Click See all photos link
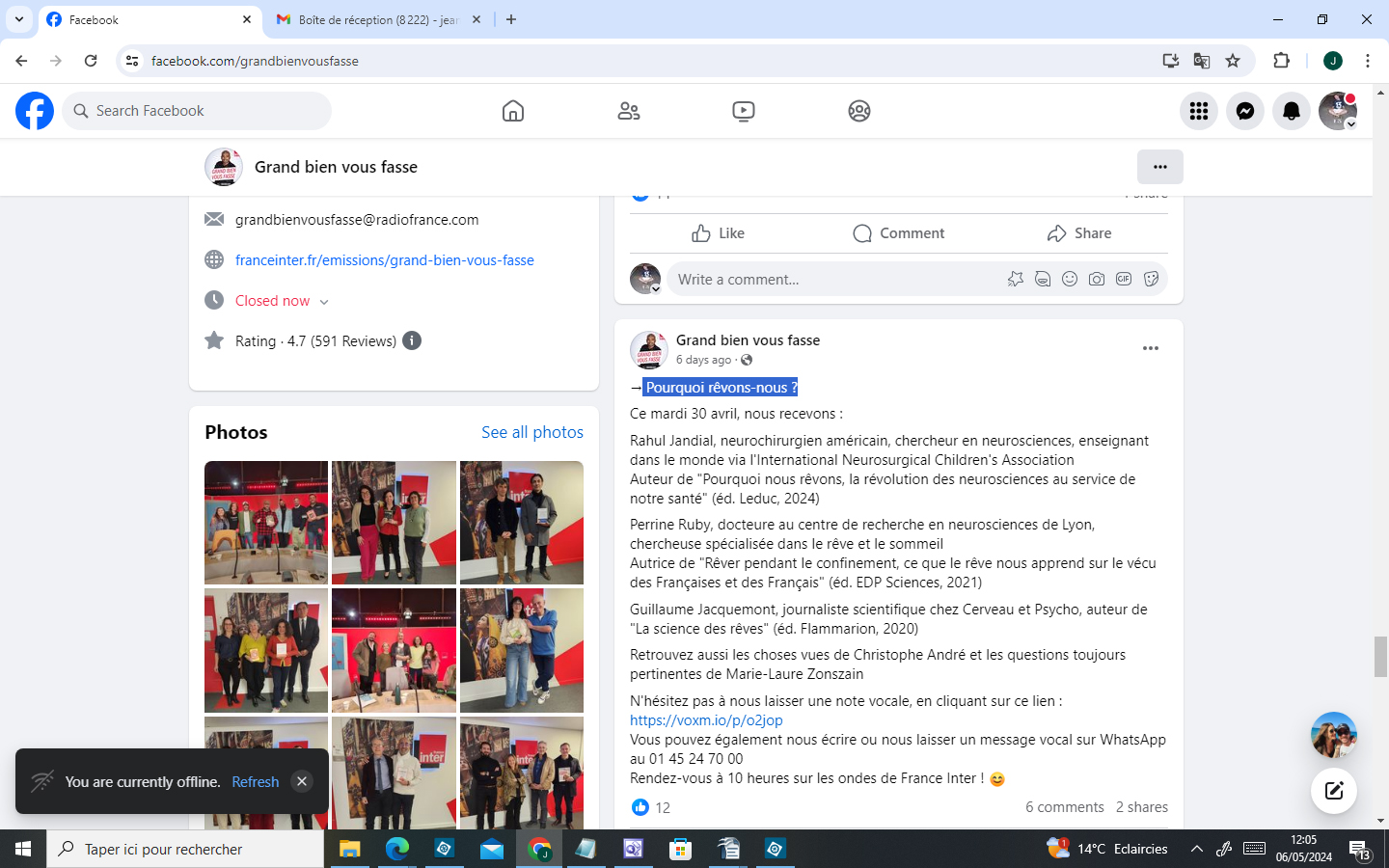Image resolution: width=1389 pixels, height=868 pixels. coord(532,432)
